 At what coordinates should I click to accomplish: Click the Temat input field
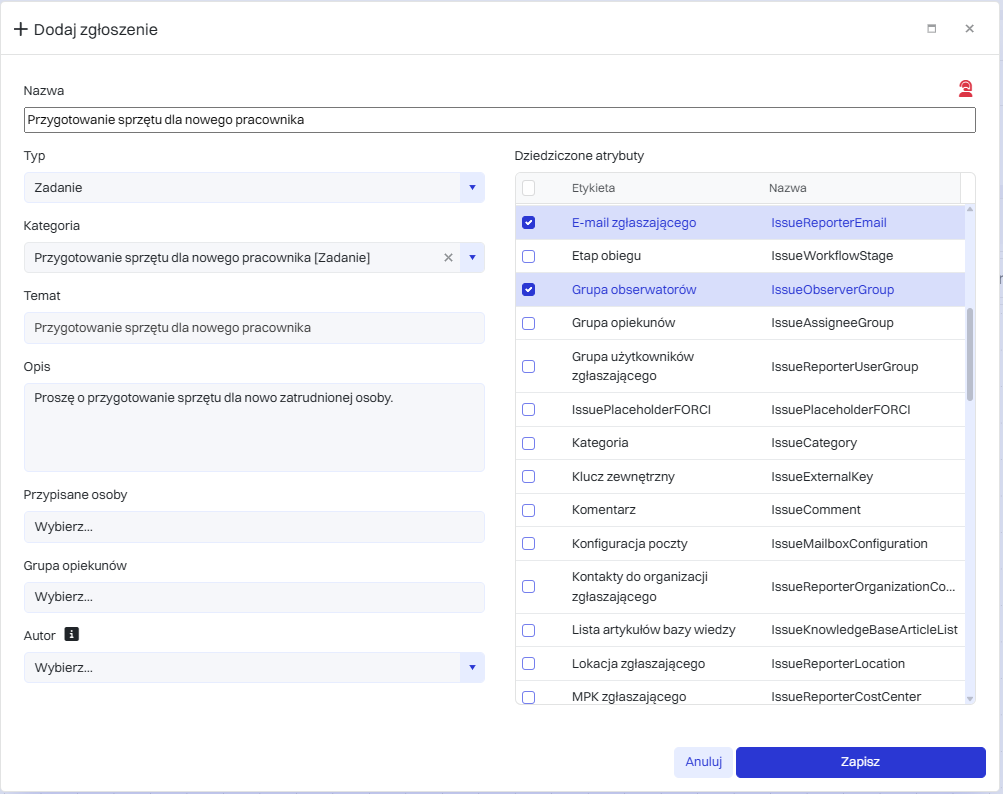254,328
